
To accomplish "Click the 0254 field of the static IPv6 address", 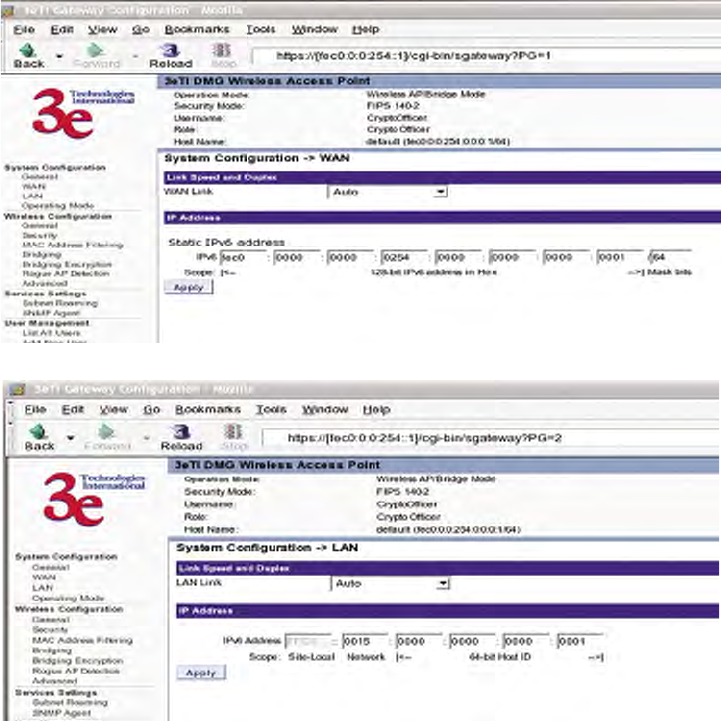I will point(405,257).
